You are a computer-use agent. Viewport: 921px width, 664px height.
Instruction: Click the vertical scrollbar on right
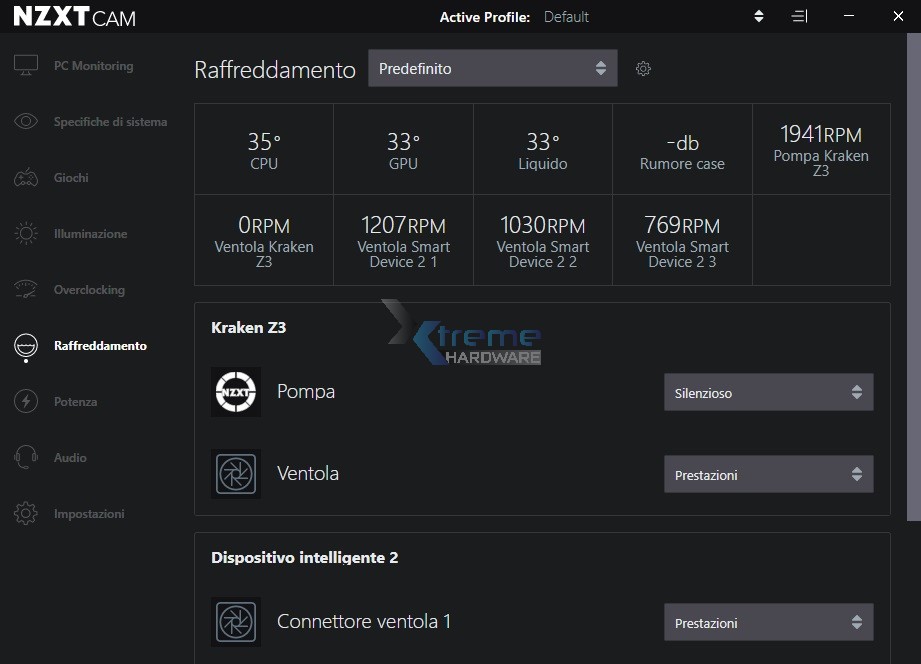913,280
